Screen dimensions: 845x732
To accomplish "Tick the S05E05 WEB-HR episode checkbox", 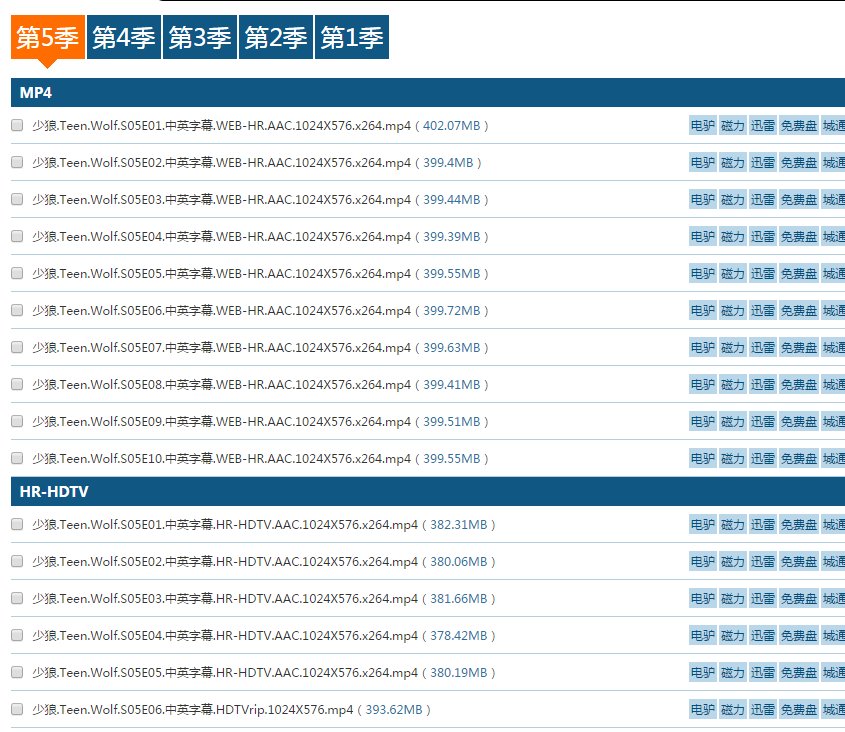I will tap(17, 274).
